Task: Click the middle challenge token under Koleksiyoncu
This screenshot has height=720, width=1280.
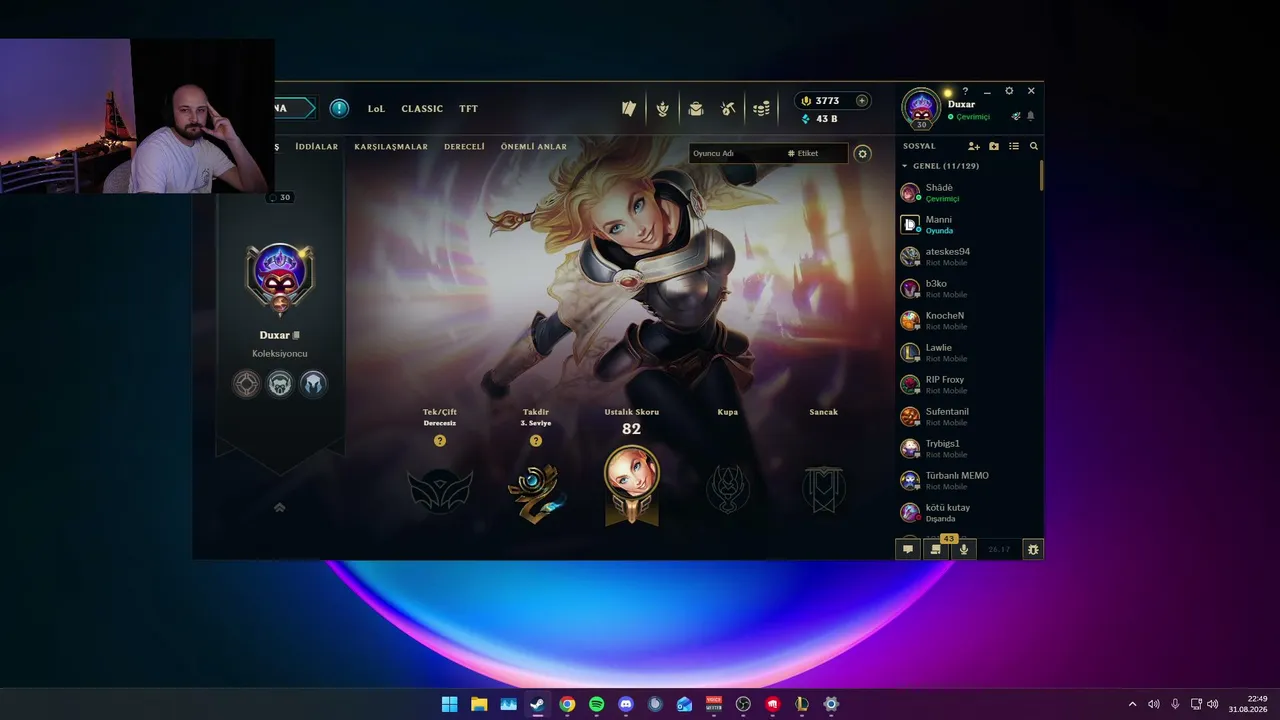Action: pyautogui.click(x=280, y=384)
